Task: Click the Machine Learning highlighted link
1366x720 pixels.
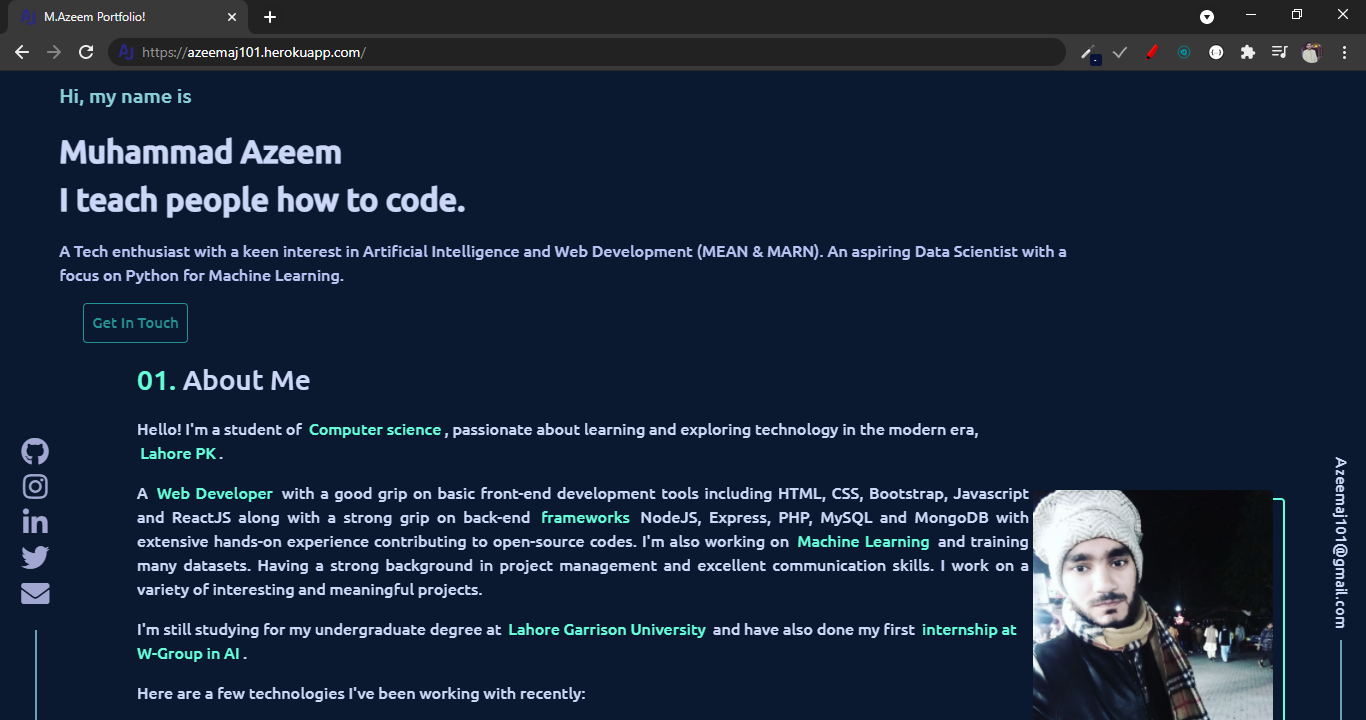Action: (863, 542)
